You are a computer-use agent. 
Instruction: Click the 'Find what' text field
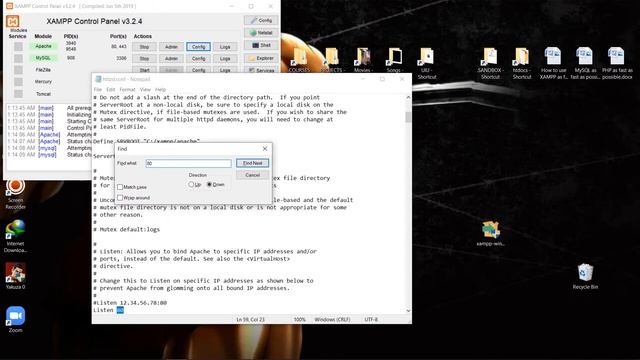pos(189,163)
